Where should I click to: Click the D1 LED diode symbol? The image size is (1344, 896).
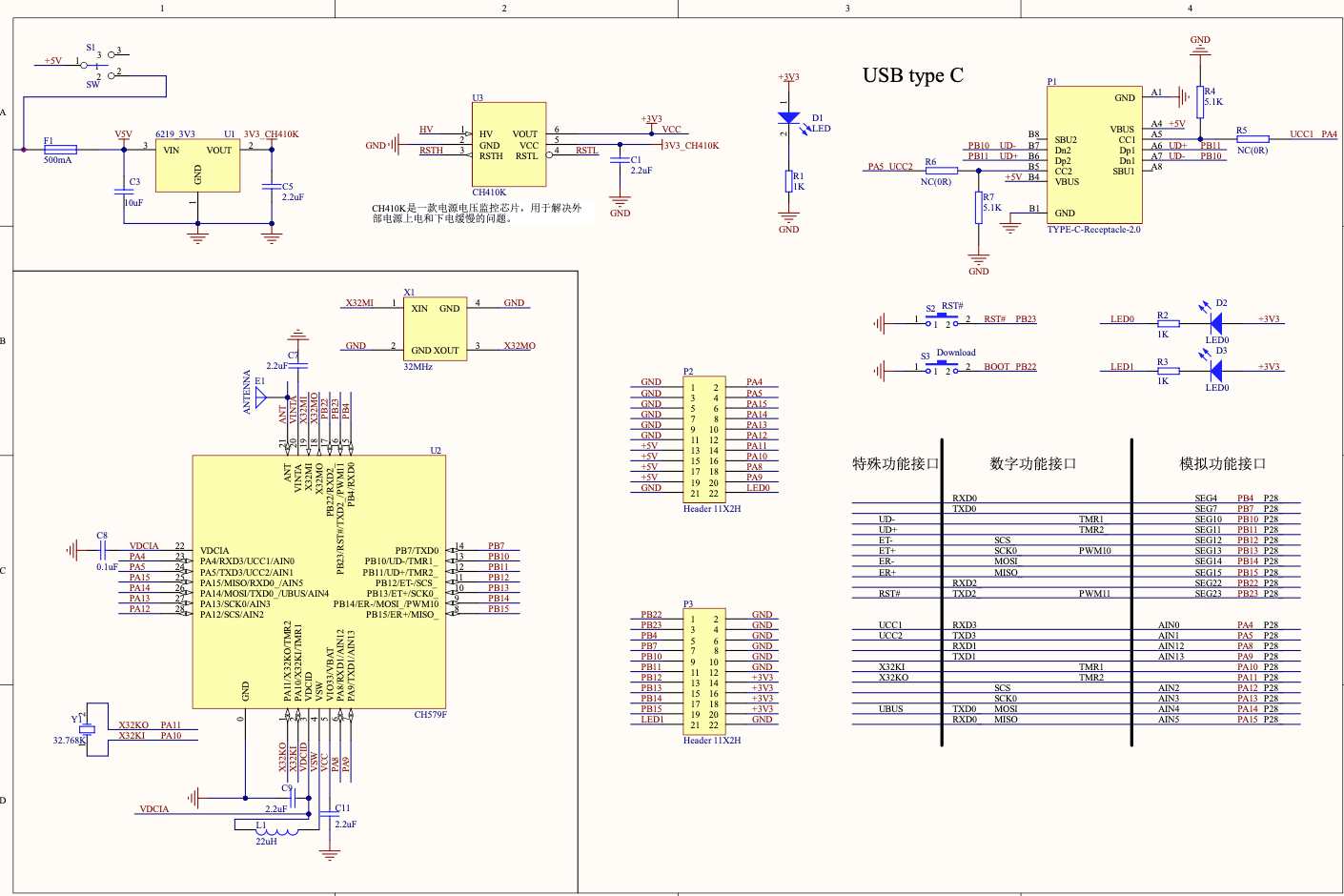pos(788,118)
